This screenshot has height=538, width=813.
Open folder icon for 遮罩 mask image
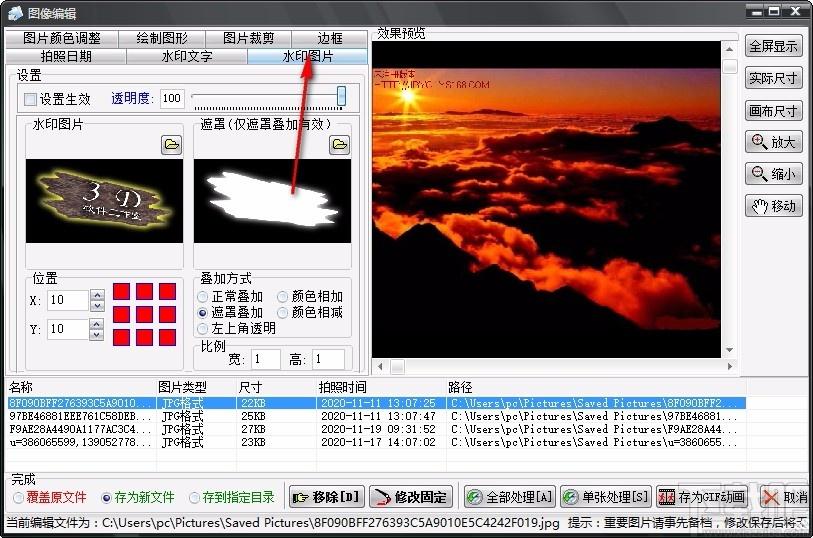pos(340,145)
